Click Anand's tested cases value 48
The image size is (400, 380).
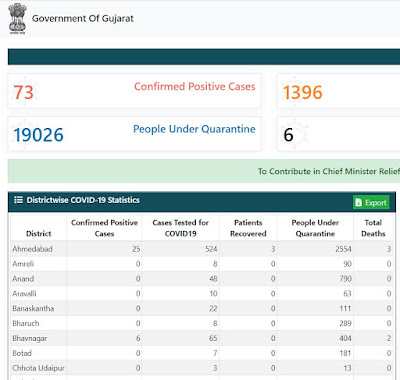213,279
